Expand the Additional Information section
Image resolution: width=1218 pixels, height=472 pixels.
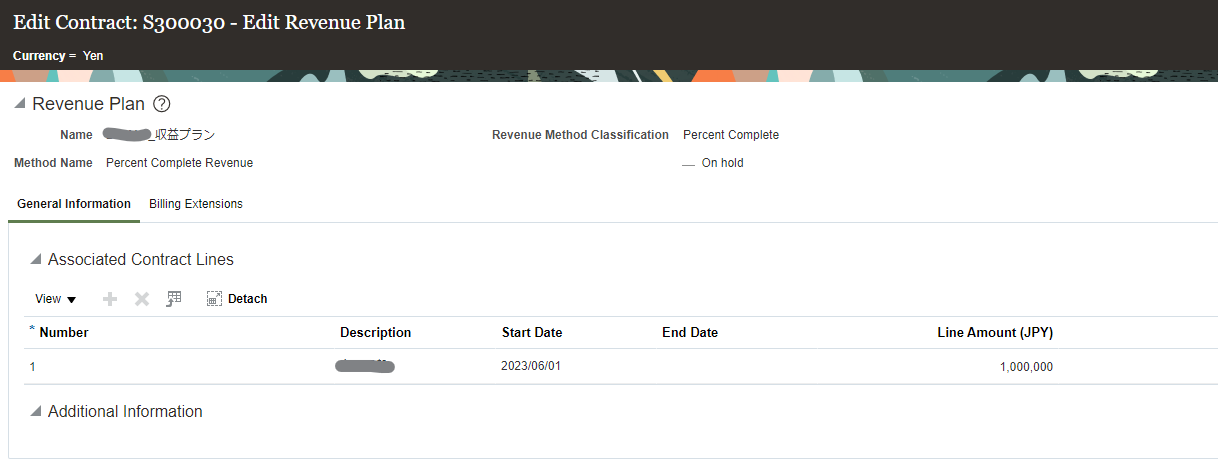pos(36,412)
